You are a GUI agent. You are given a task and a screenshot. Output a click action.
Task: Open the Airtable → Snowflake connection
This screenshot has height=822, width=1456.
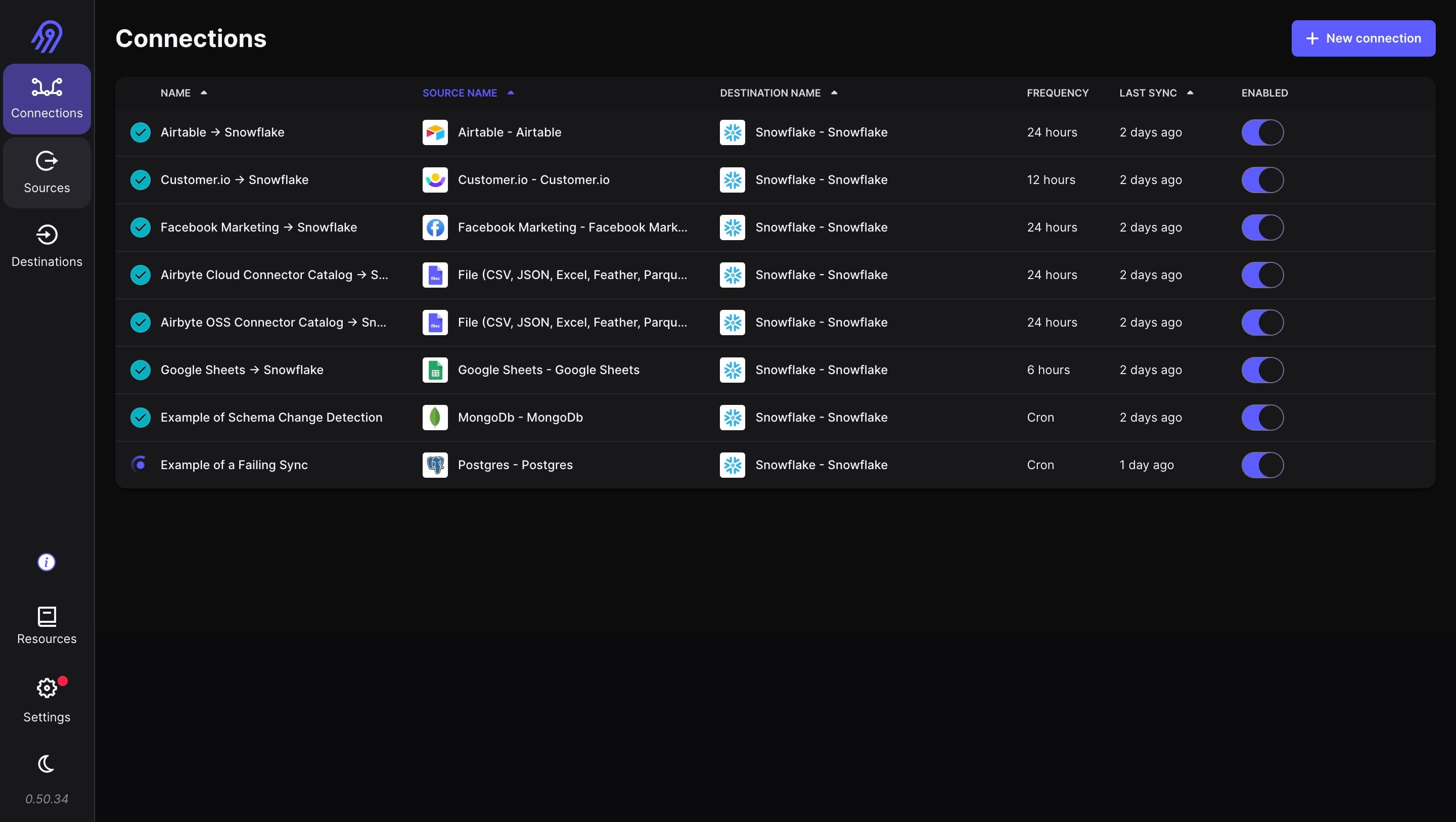pos(222,132)
